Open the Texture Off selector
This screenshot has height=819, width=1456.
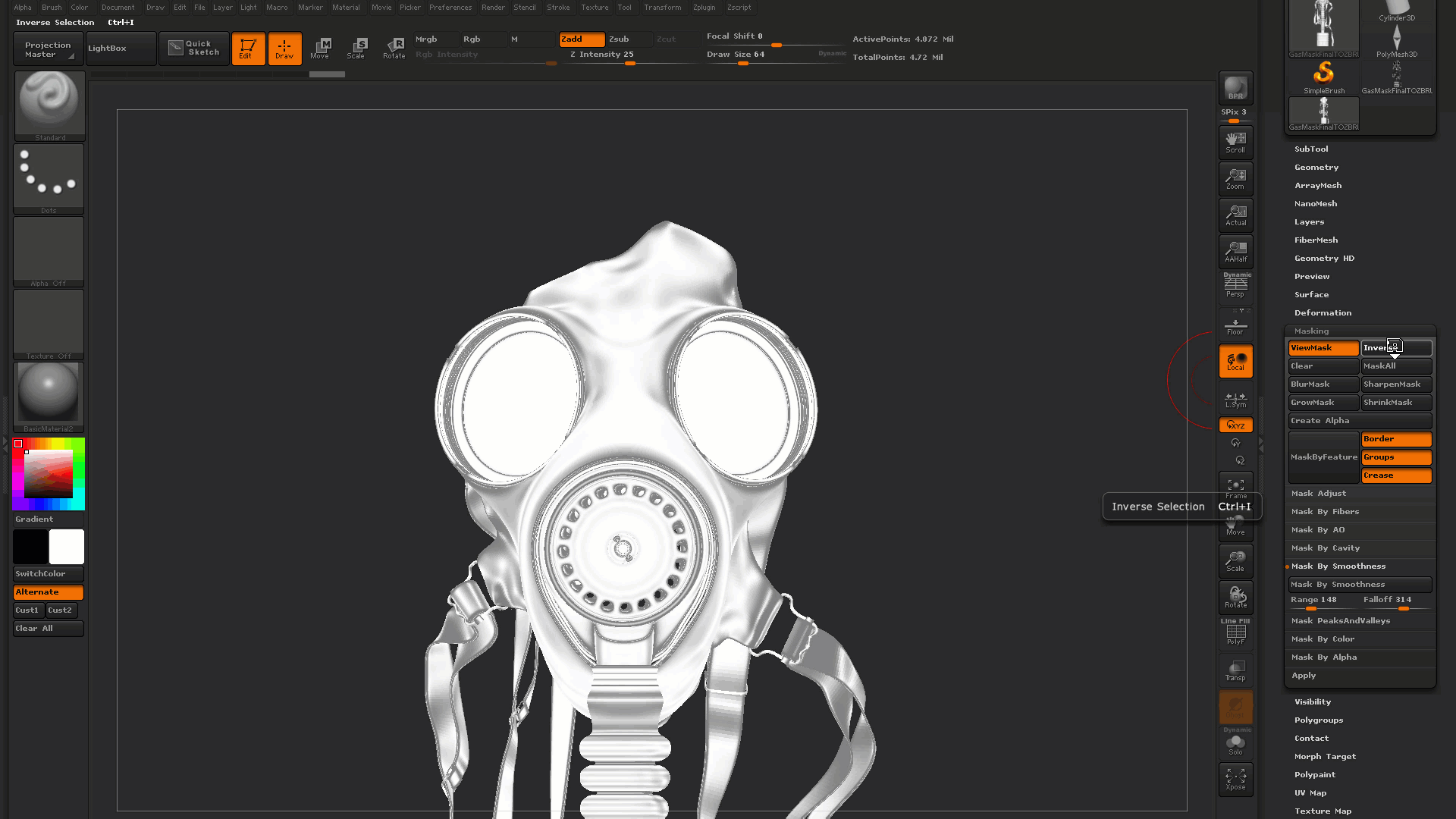click(49, 325)
